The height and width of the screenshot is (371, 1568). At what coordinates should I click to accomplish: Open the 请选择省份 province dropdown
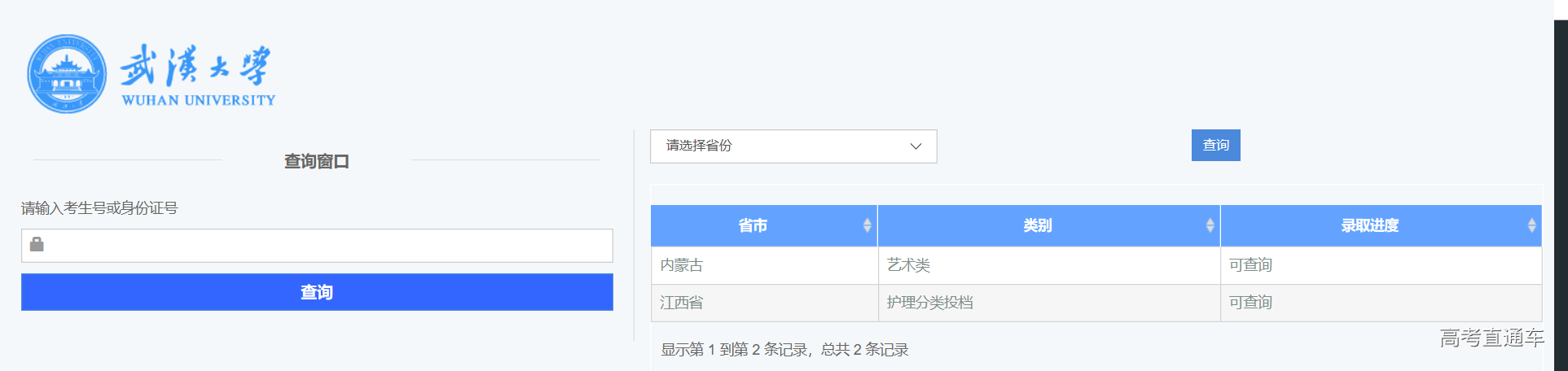(x=793, y=146)
